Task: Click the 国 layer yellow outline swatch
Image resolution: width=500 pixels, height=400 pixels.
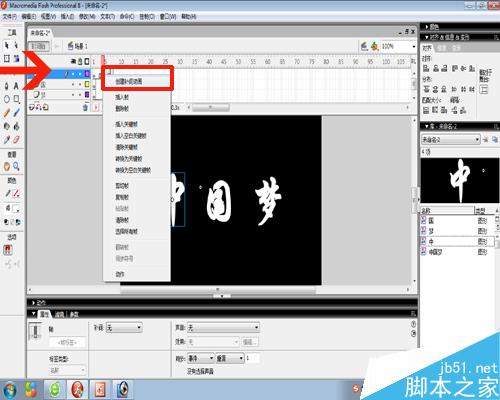Action: (x=87, y=84)
